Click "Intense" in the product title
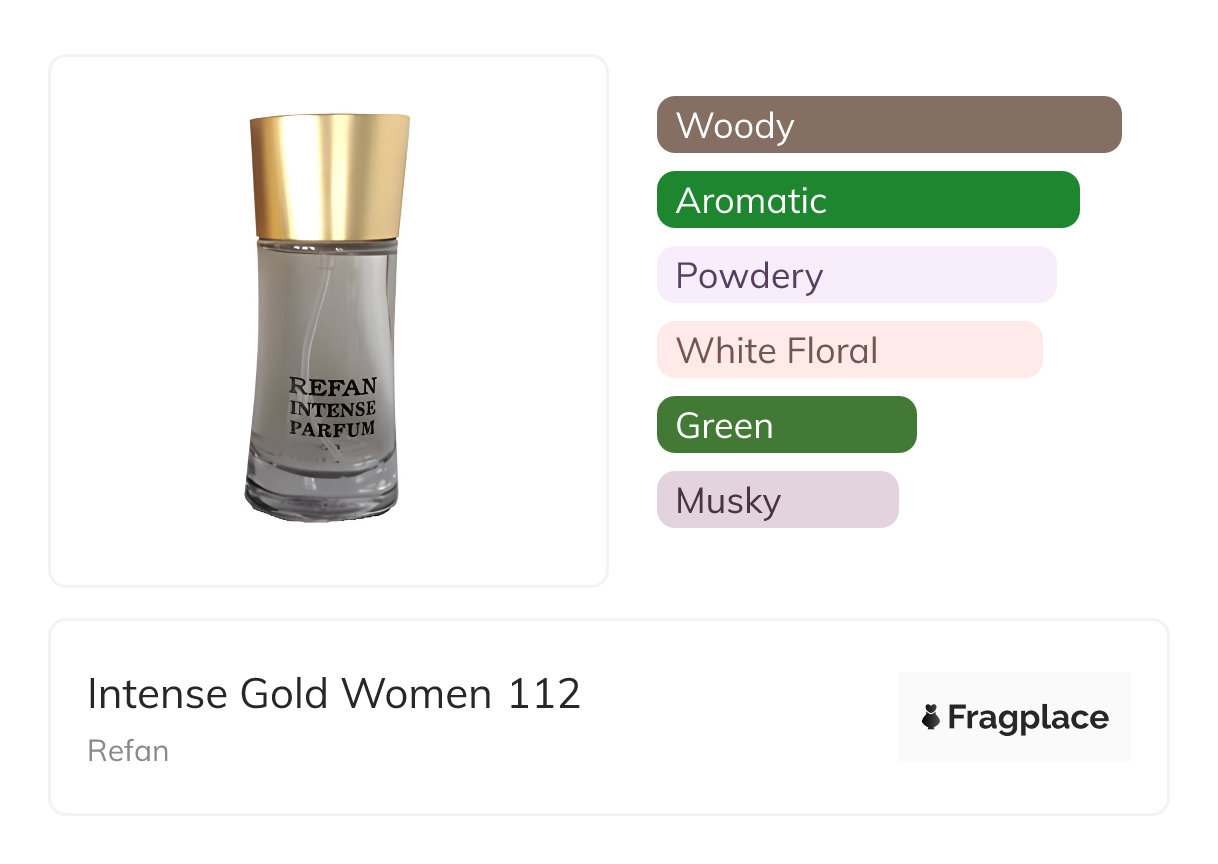Image resolution: width=1218 pixels, height=864 pixels. coord(158,694)
